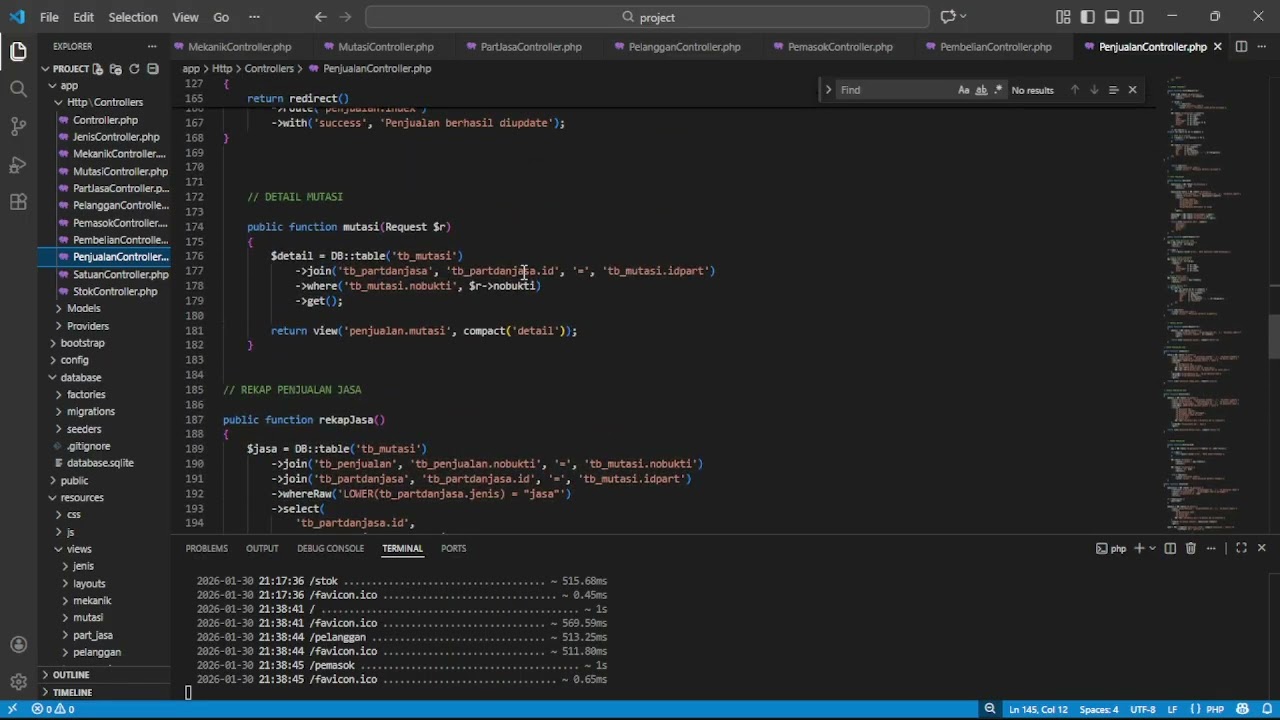This screenshot has width=1280, height=720.
Task: Select PHP language mode in status bar
Action: tap(1215, 709)
